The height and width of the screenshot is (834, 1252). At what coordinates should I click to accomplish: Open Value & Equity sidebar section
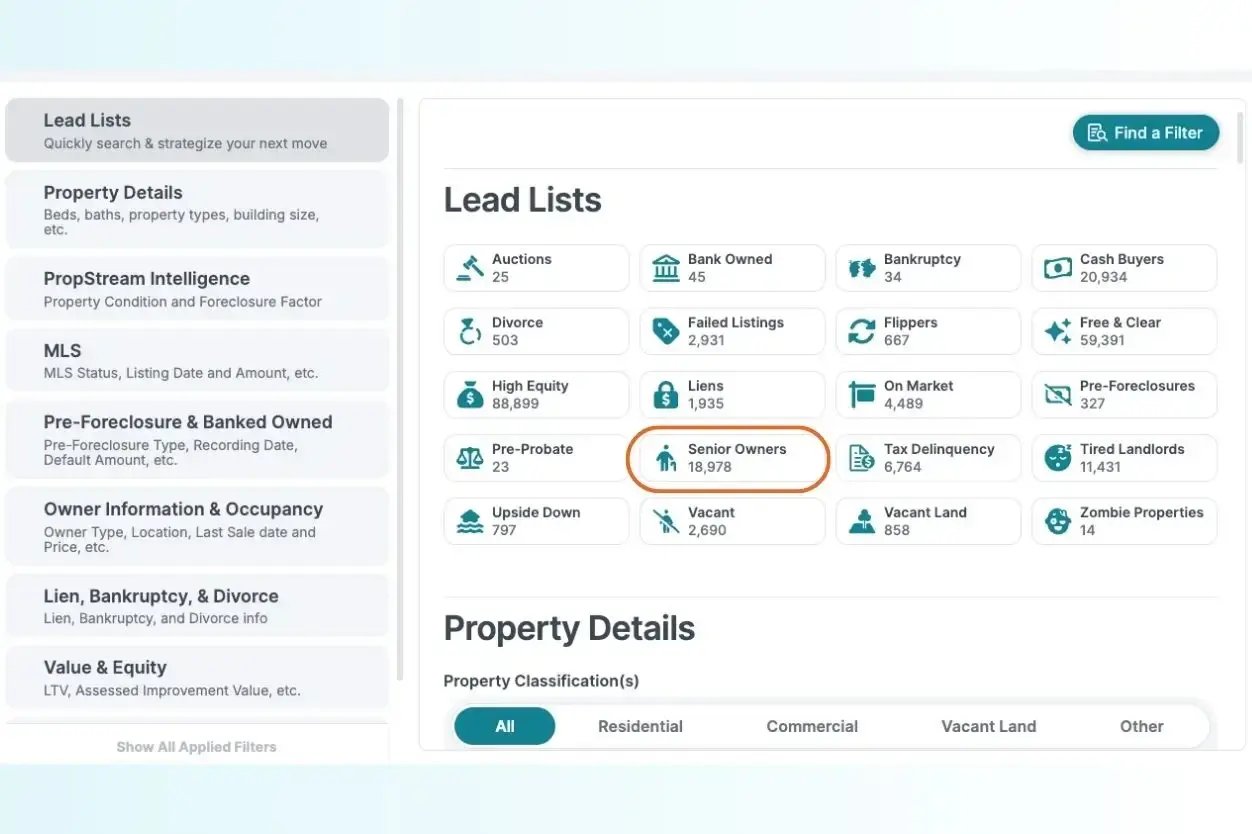[x=197, y=678]
